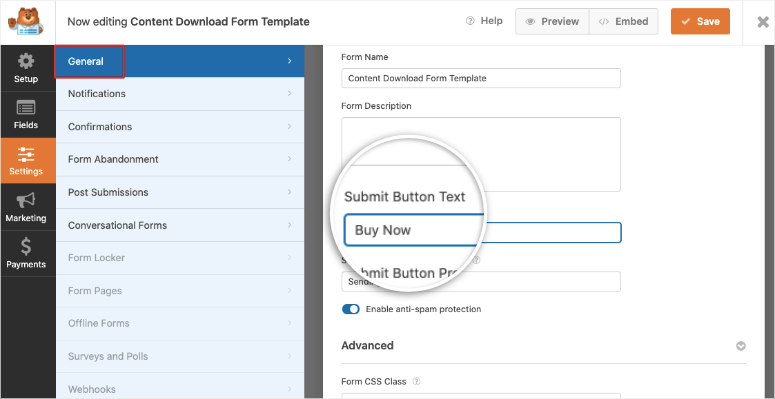Expand the General settings chevron
The width and height of the screenshot is (775, 399).
click(x=290, y=61)
